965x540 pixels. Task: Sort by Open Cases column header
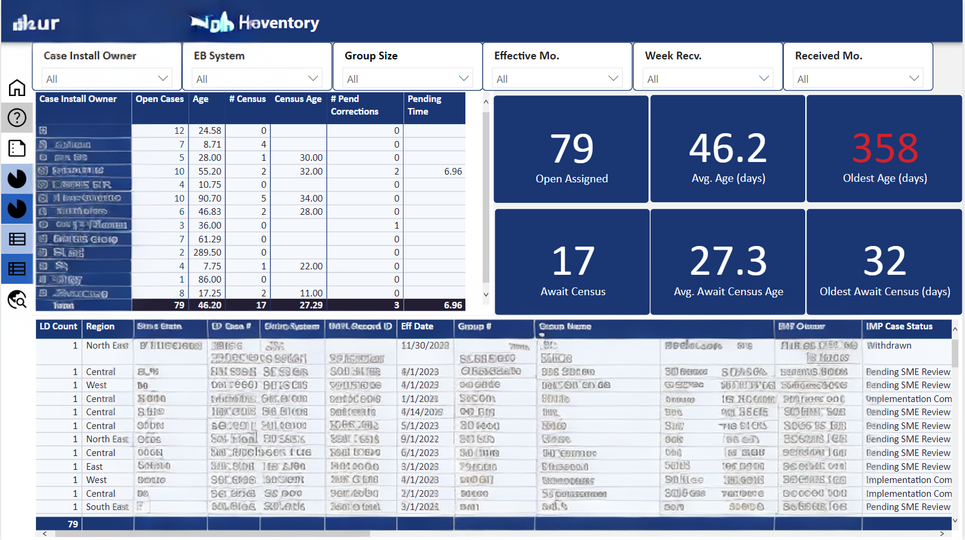(x=159, y=99)
